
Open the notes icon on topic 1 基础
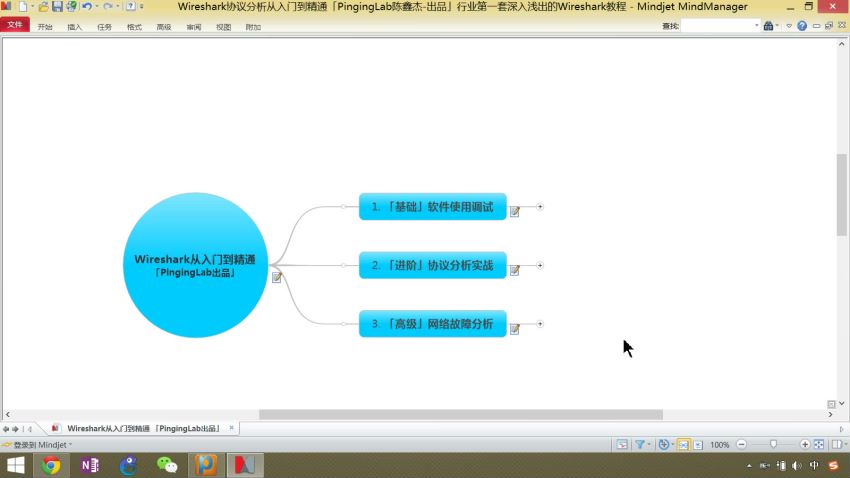click(x=514, y=211)
